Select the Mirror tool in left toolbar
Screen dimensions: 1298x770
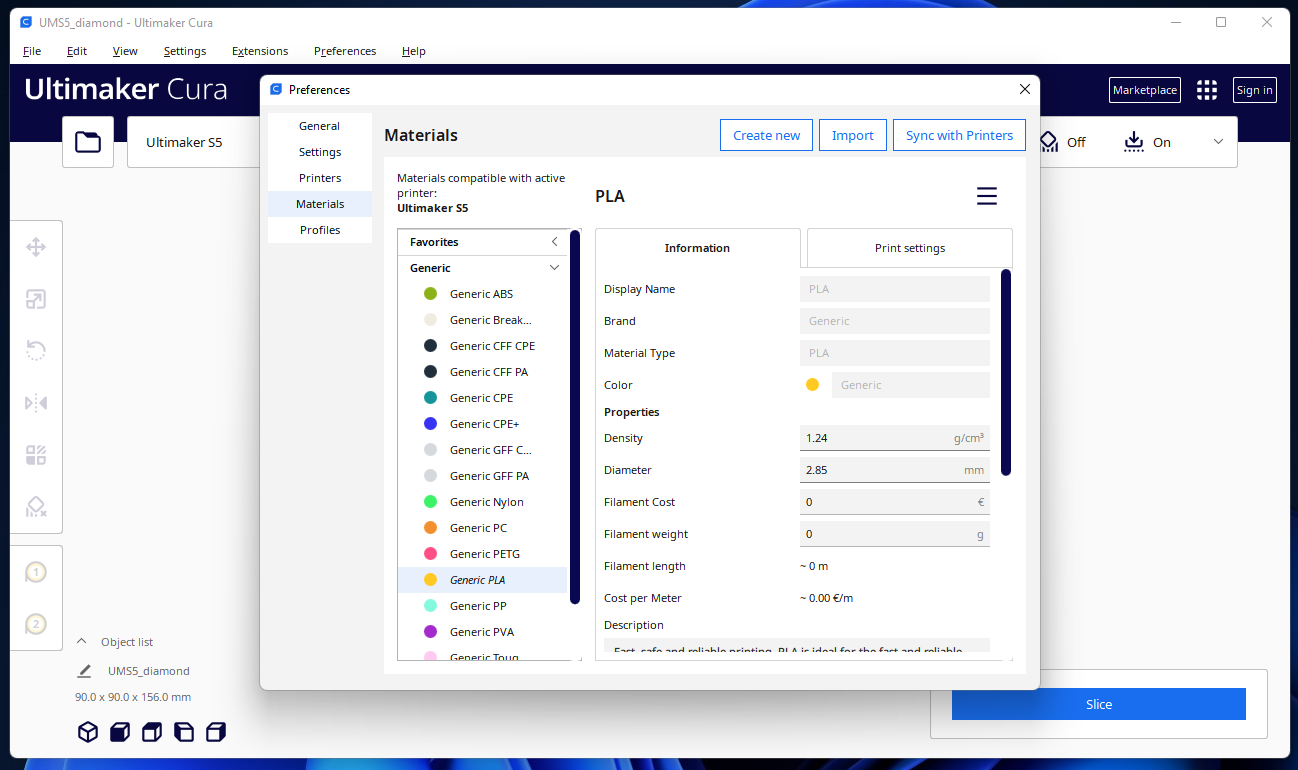coord(36,403)
